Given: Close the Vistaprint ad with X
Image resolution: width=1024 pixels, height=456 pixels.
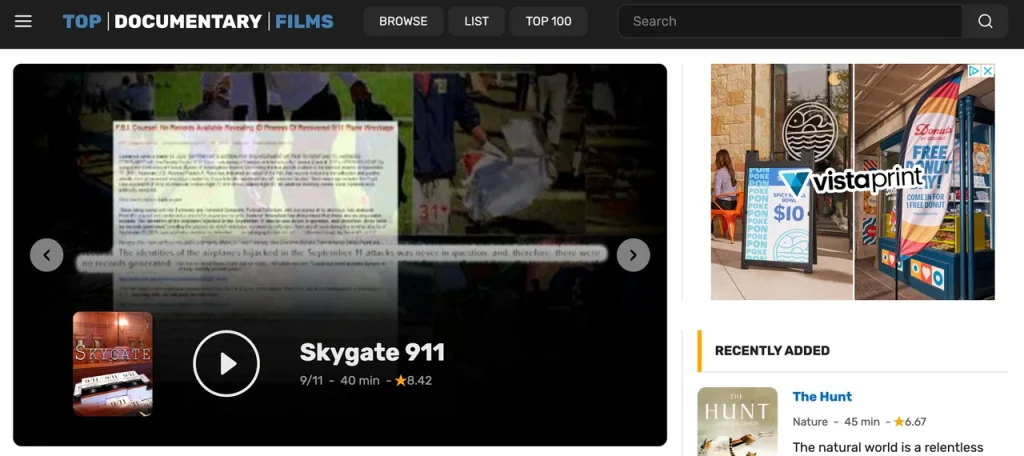Looking at the screenshot, I should (x=987, y=71).
